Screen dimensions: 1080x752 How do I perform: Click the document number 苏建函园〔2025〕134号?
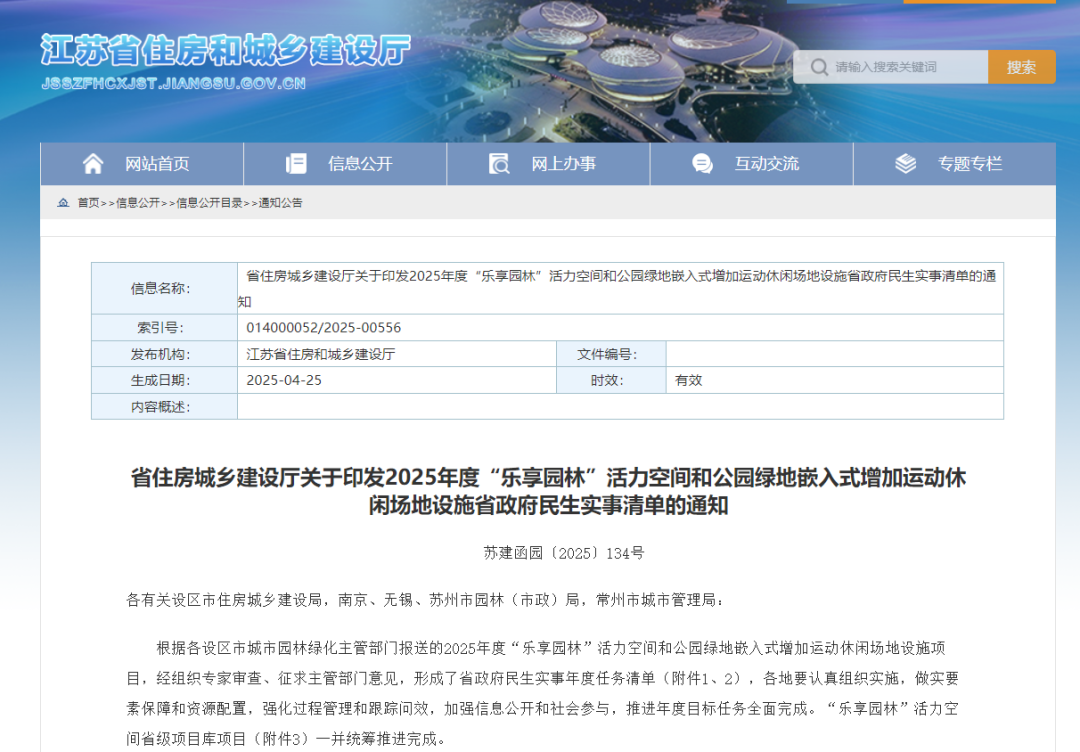click(564, 553)
